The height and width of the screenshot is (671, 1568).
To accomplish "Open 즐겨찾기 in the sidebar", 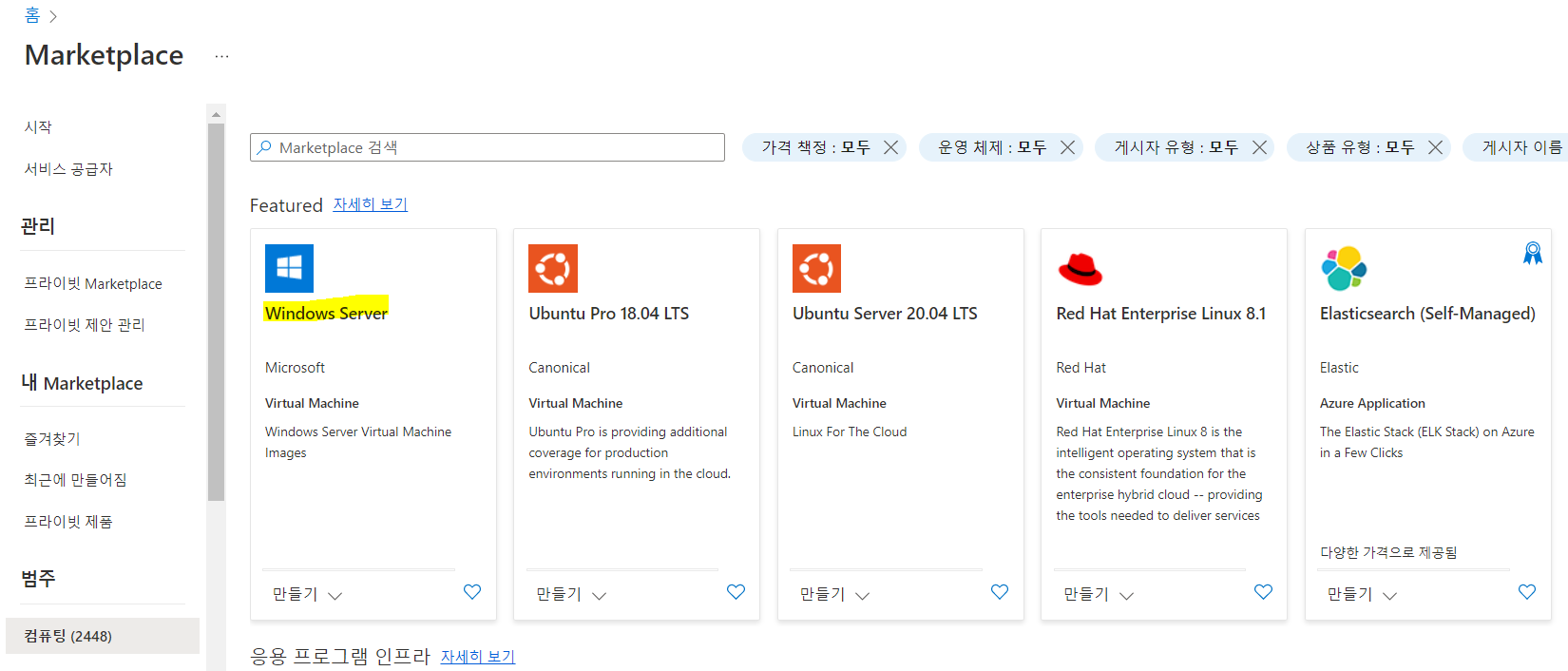I will tap(52, 439).
